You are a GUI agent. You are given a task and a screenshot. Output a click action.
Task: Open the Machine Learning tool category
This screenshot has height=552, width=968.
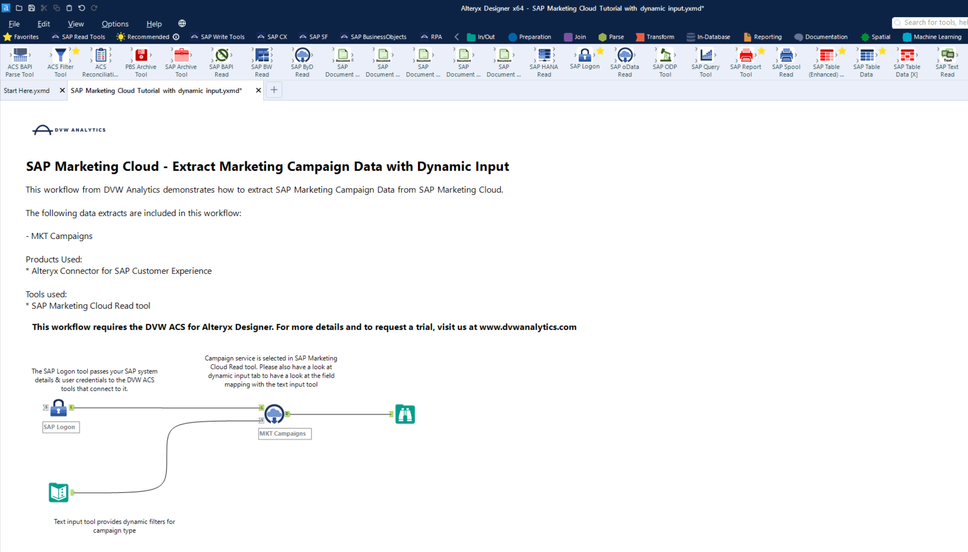pyautogui.click(x=932, y=37)
